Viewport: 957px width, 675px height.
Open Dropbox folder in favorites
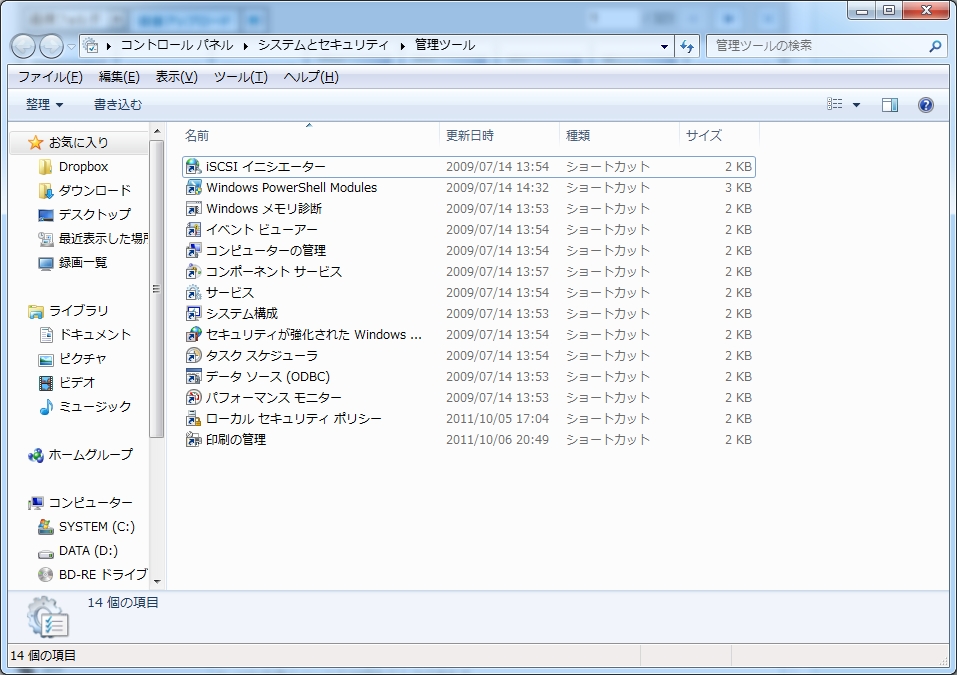(x=73, y=167)
